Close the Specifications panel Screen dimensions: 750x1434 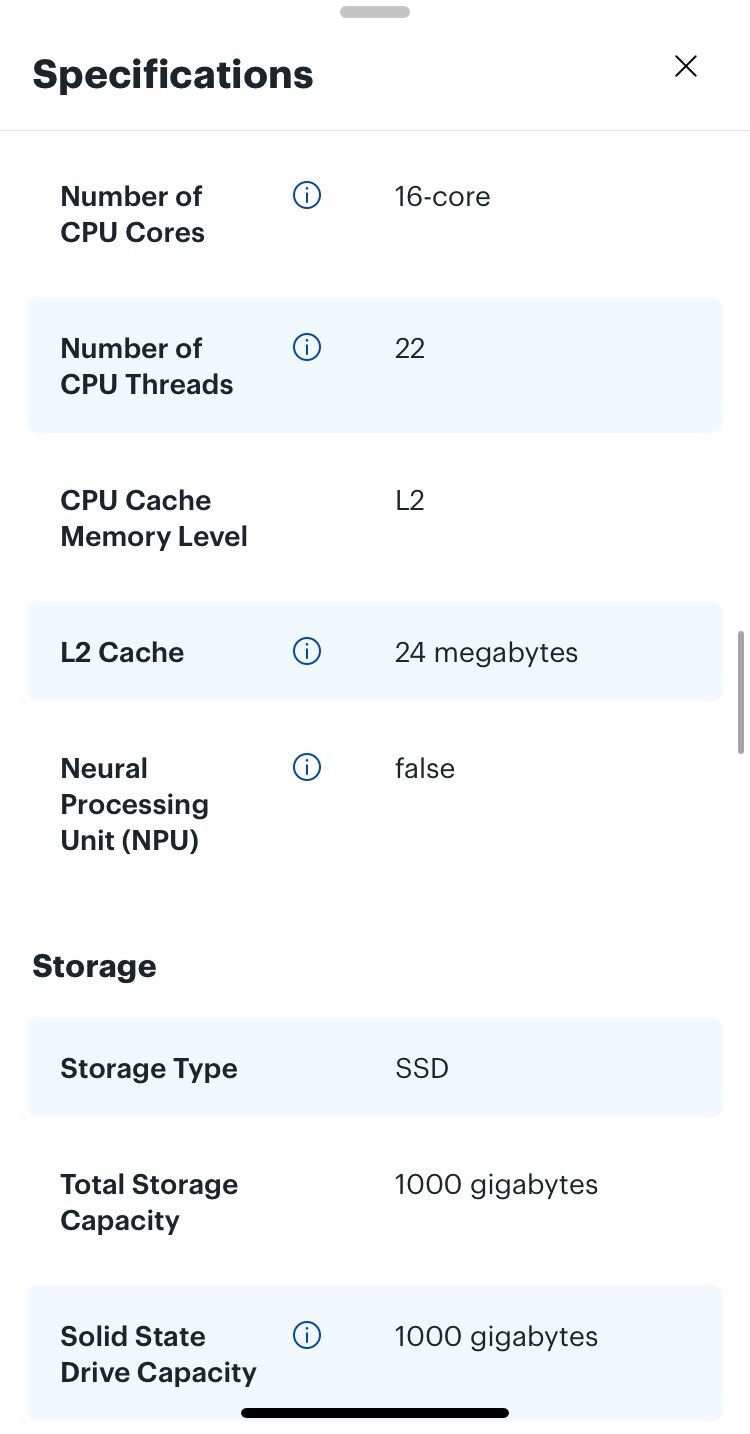[x=685, y=66]
